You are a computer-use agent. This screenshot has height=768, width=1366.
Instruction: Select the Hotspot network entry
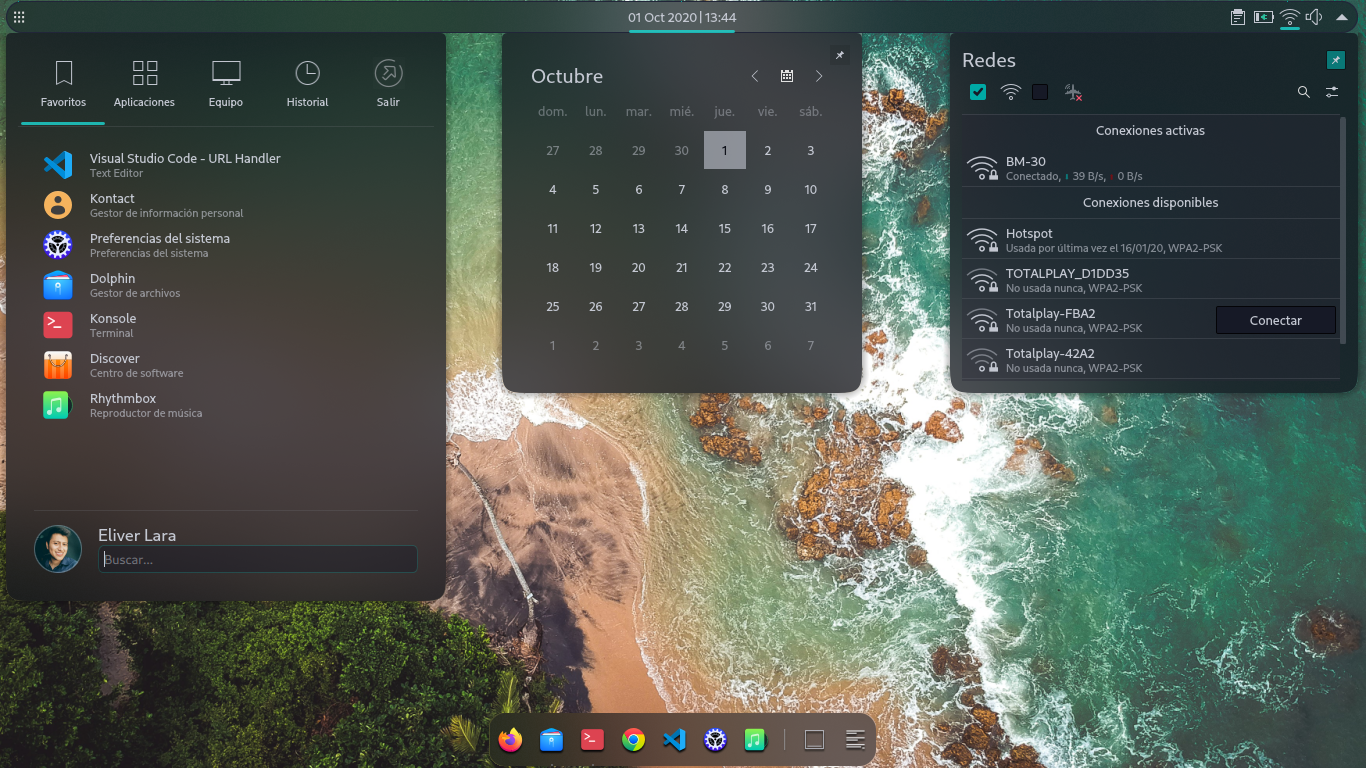[1150, 239]
